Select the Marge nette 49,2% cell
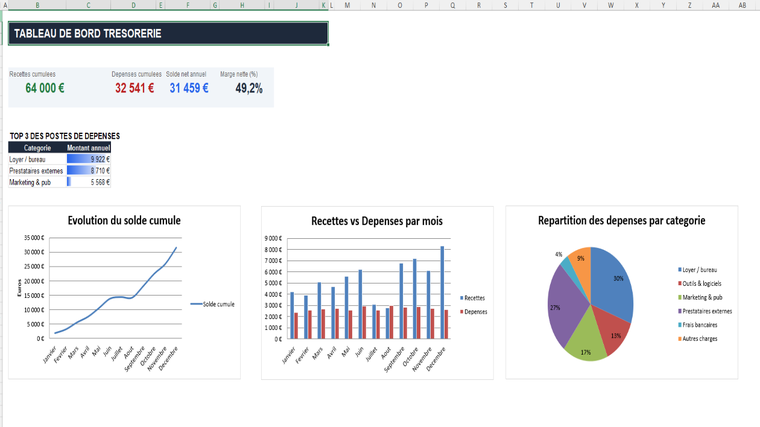The image size is (760, 427). coord(249,88)
